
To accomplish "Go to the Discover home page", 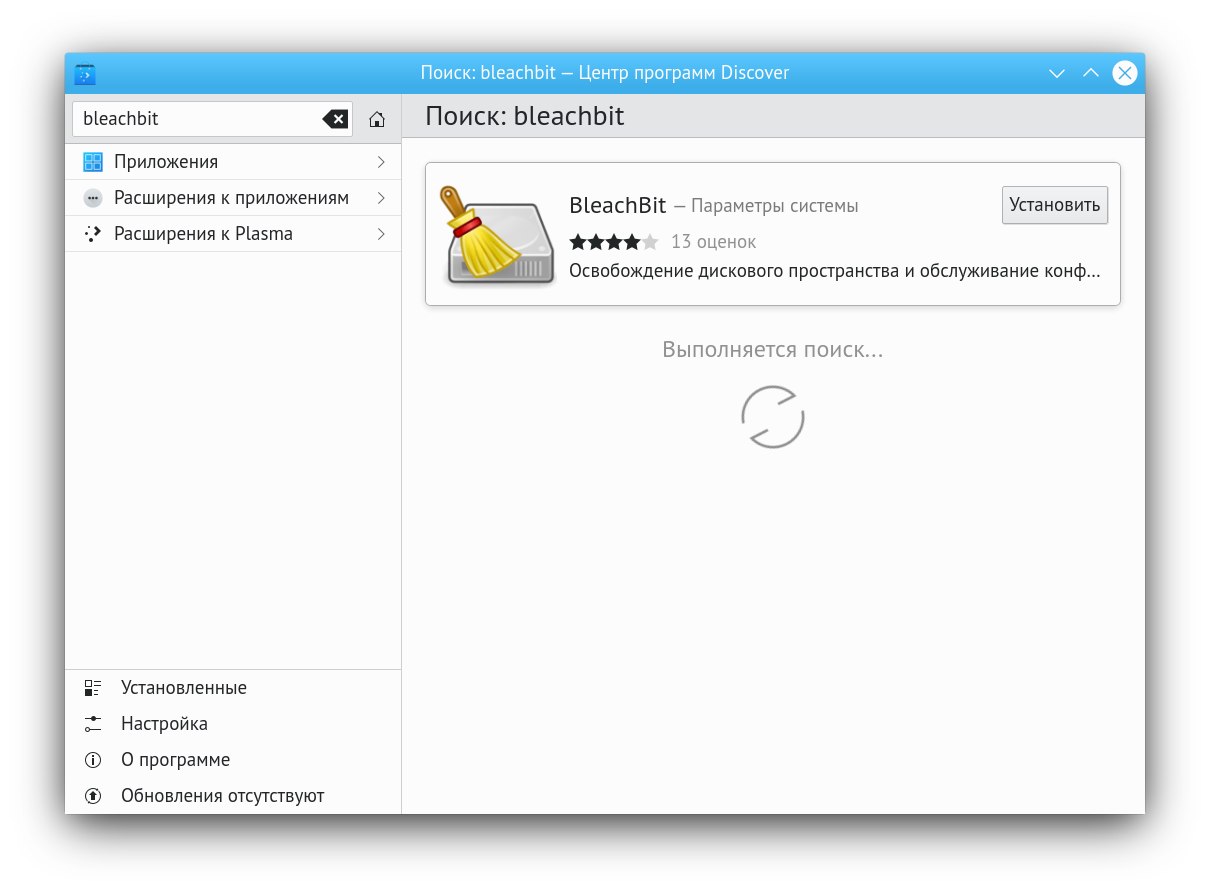I will (x=377, y=119).
